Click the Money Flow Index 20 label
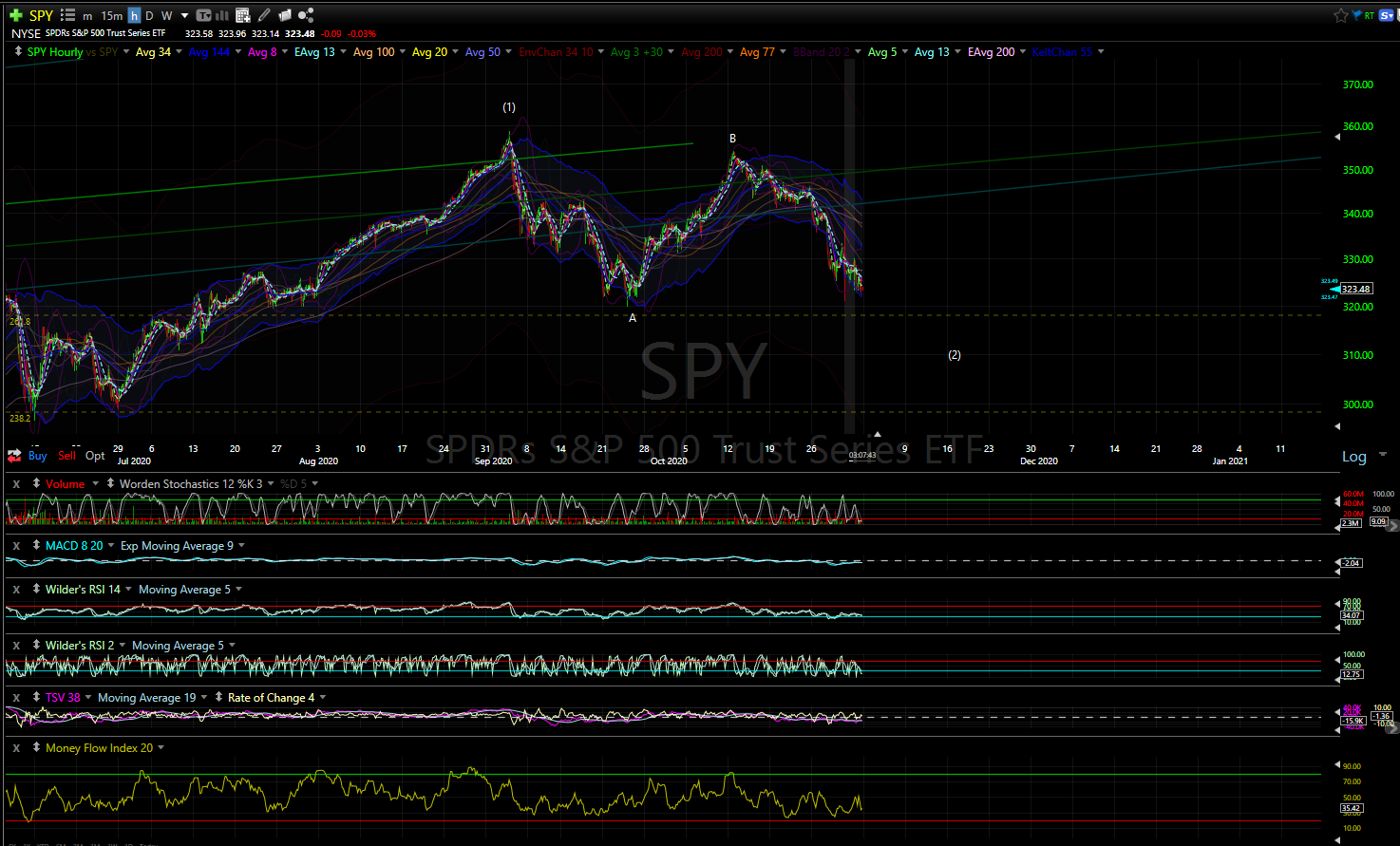Screen dimensions: 1400x846 (x=99, y=748)
